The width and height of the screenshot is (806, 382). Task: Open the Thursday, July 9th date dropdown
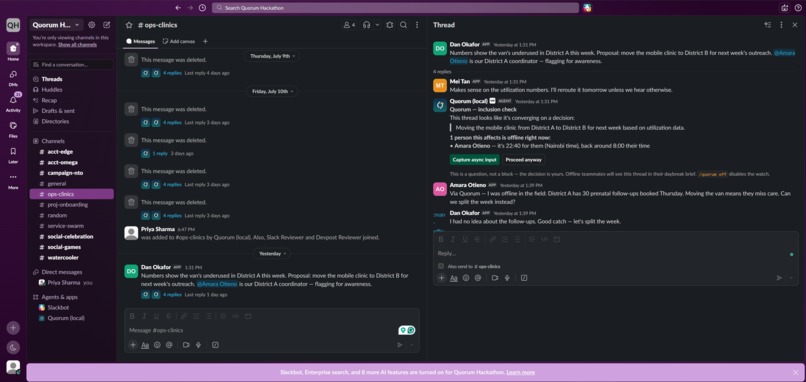pos(272,56)
